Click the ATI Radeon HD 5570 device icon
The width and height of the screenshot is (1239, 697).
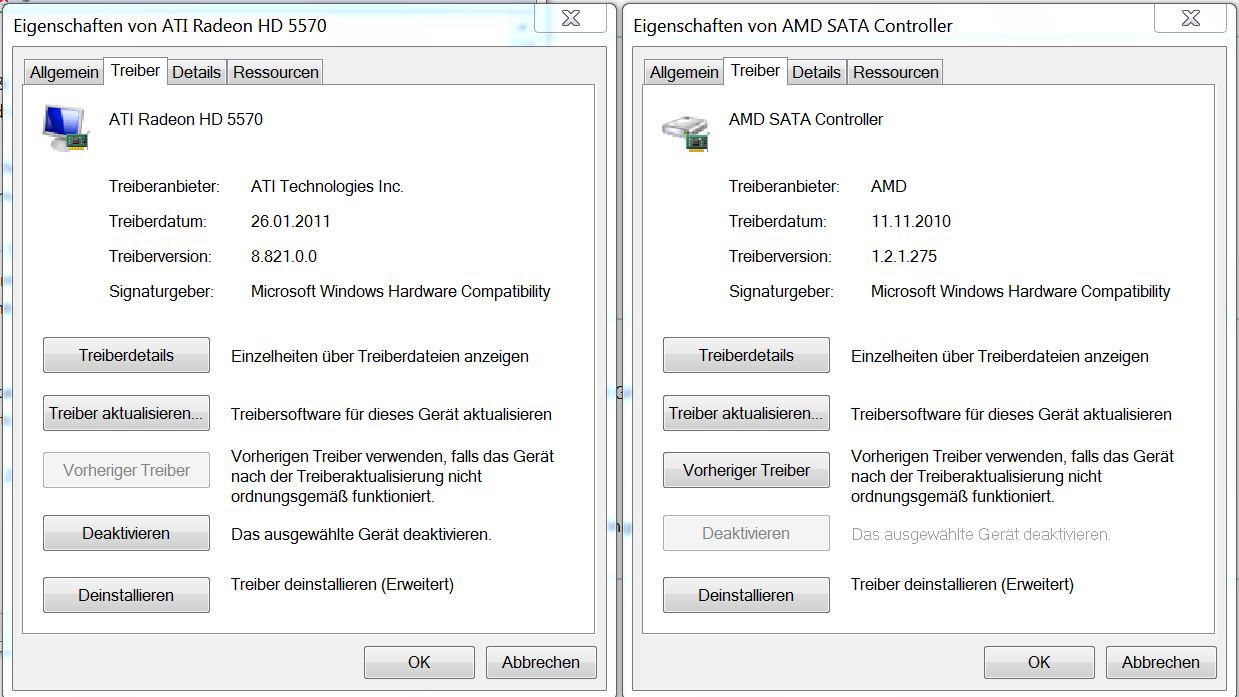click(65, 127)
